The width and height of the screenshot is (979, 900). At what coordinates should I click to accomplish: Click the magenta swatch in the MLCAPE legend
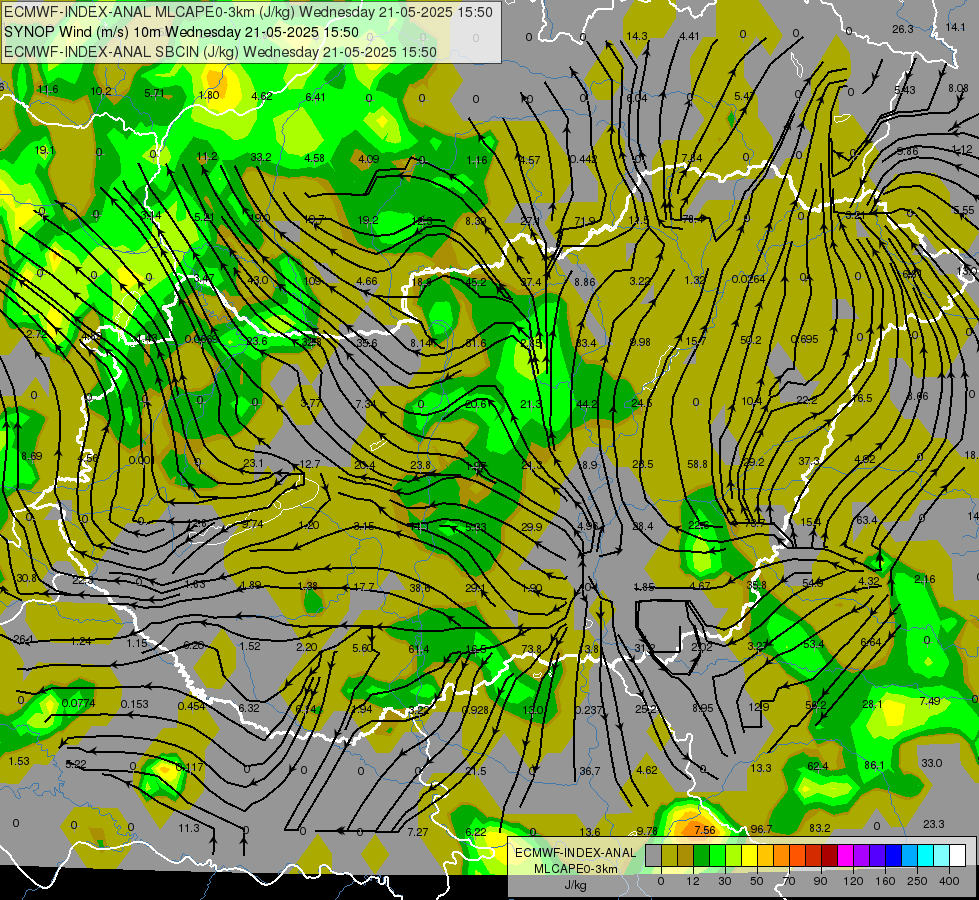click(x=845, y=856)
